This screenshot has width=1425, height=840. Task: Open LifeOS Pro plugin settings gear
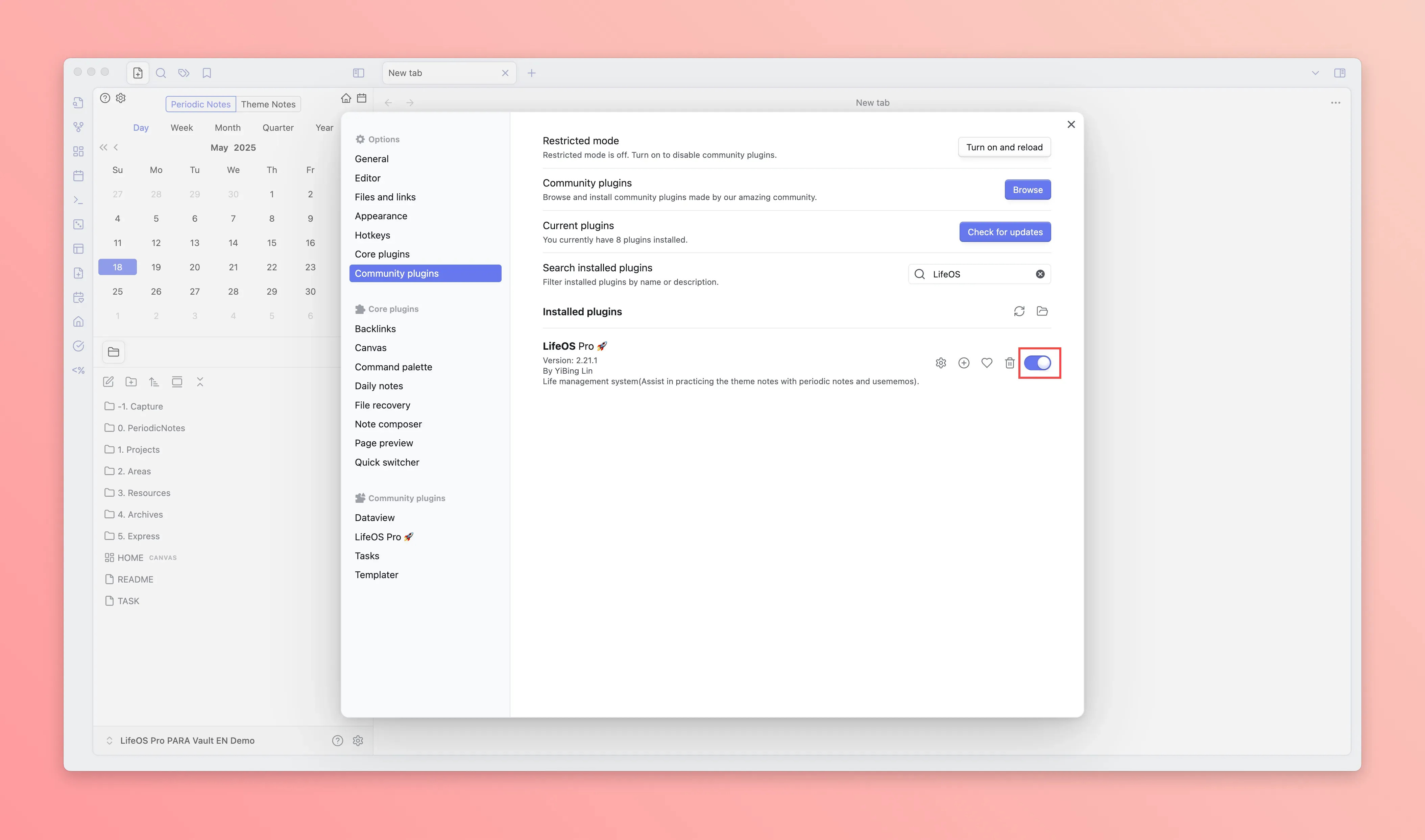(940, 363)
